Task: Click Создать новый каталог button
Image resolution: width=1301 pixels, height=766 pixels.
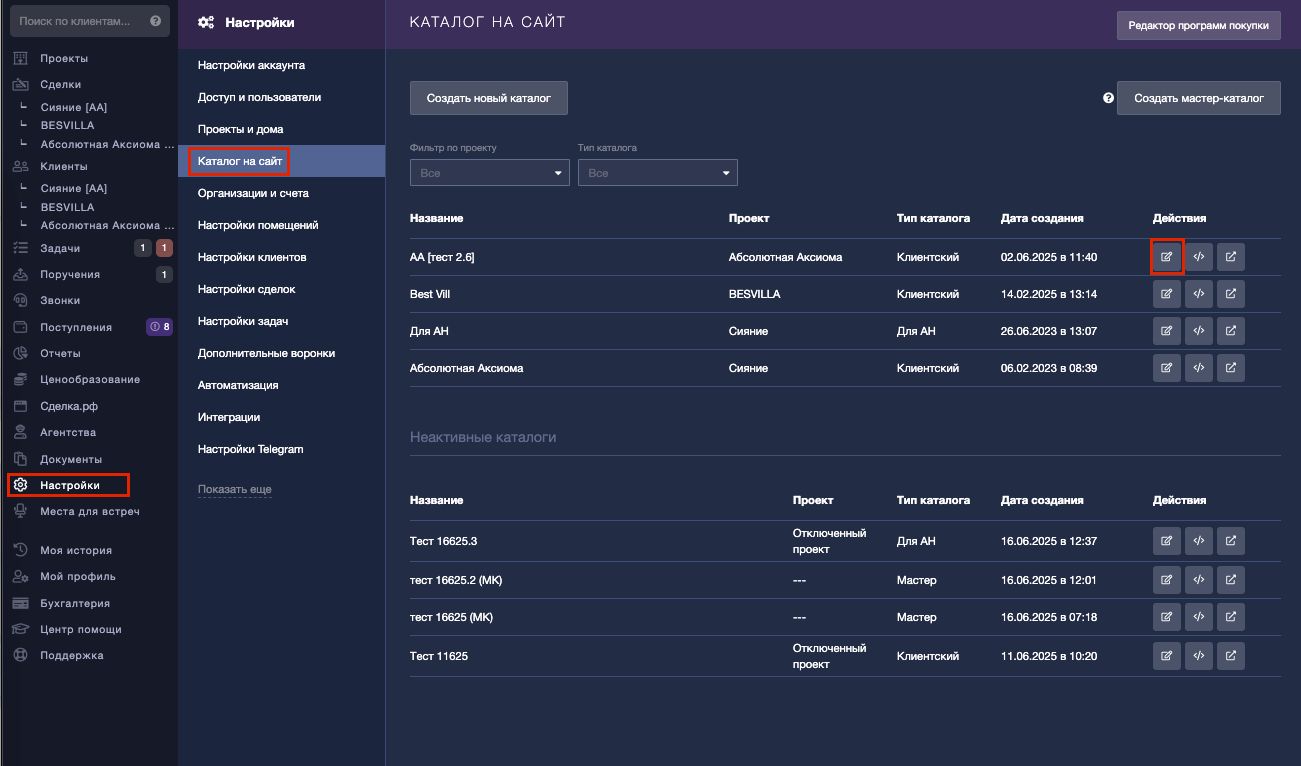Action: tap(488, 98)
